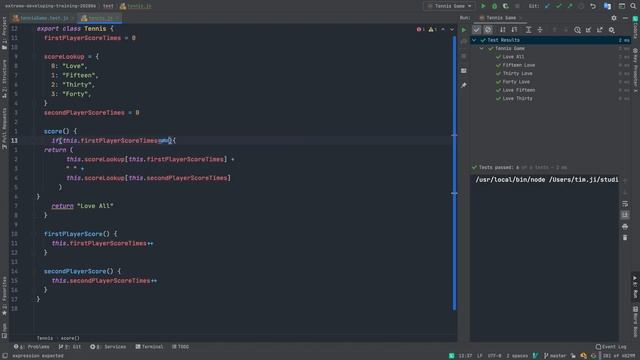
Task: Open the Services tool window tab
Action: [108, 347]
